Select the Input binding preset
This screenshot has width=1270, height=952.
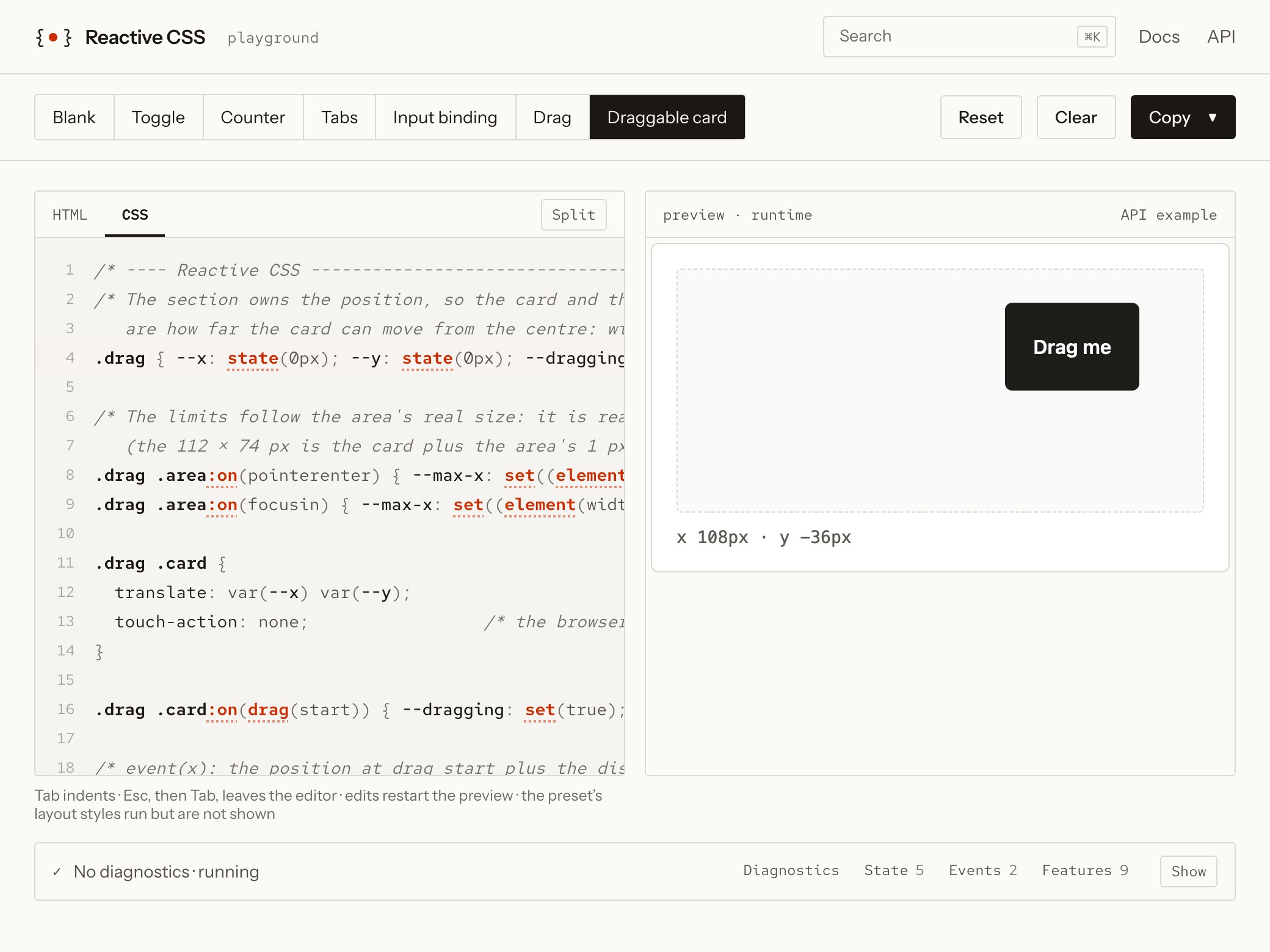pos(445,117)
